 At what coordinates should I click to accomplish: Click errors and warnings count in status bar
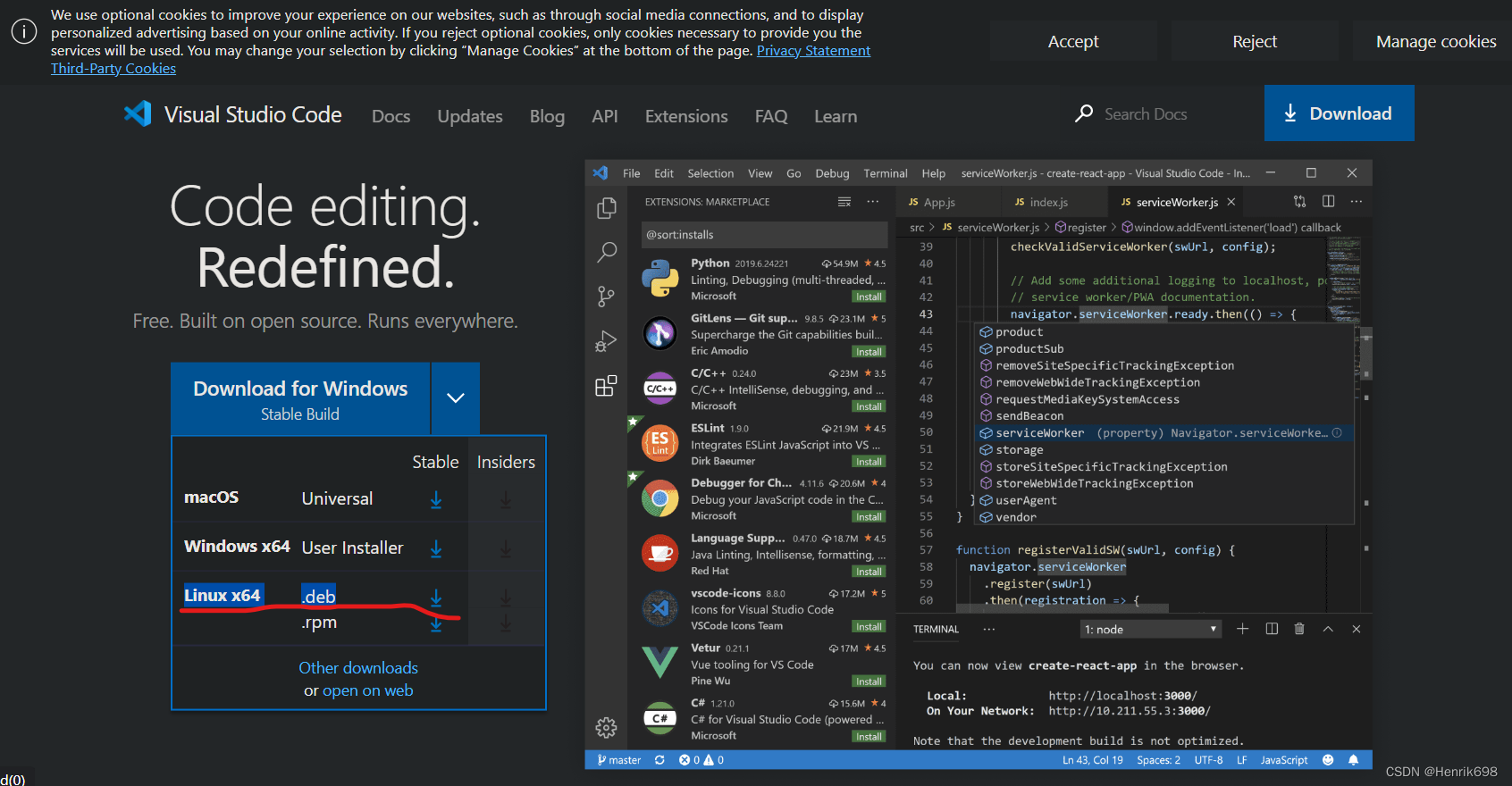point(701,760)
